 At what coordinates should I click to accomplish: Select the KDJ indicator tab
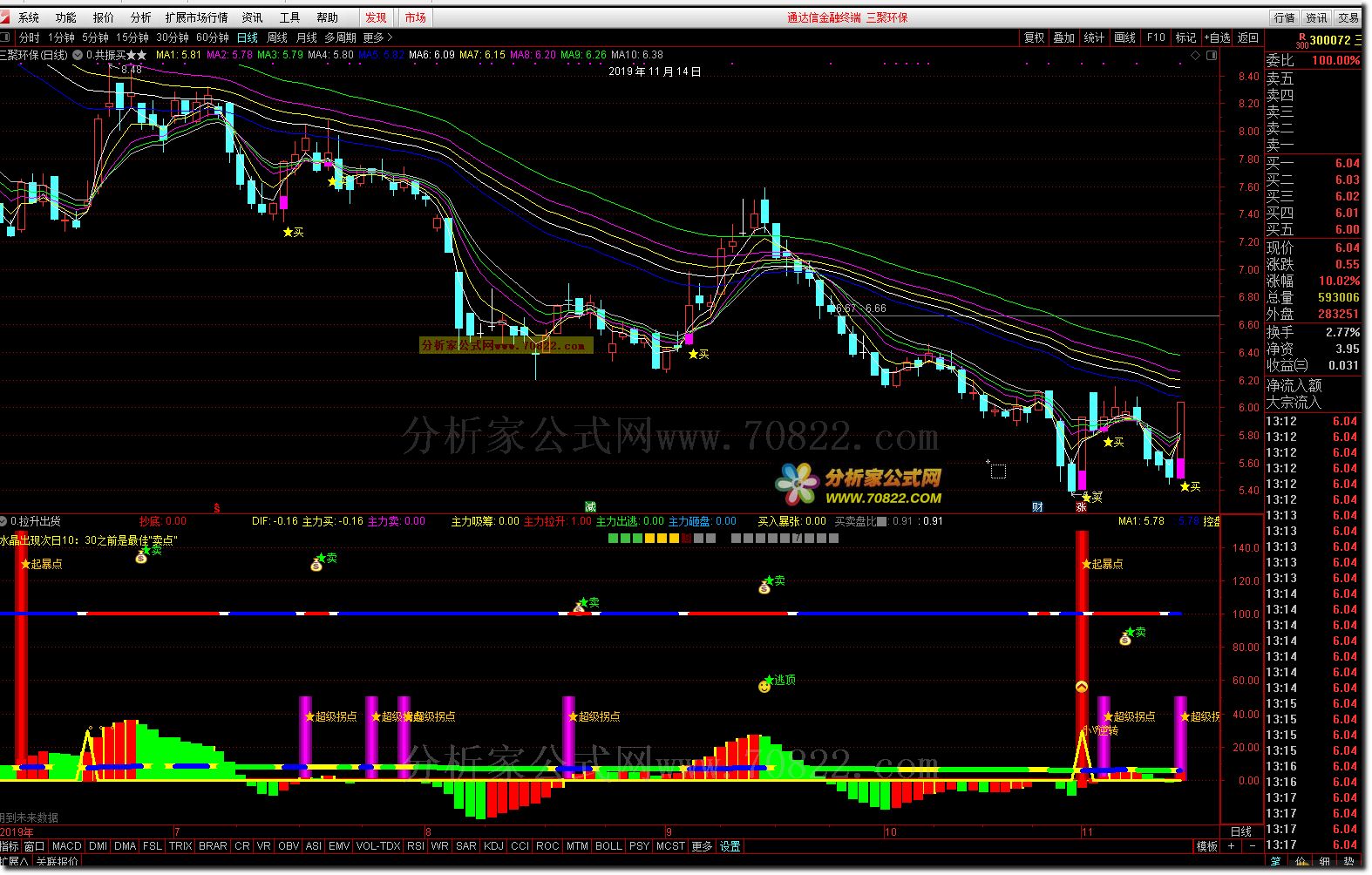click(493, 846)
